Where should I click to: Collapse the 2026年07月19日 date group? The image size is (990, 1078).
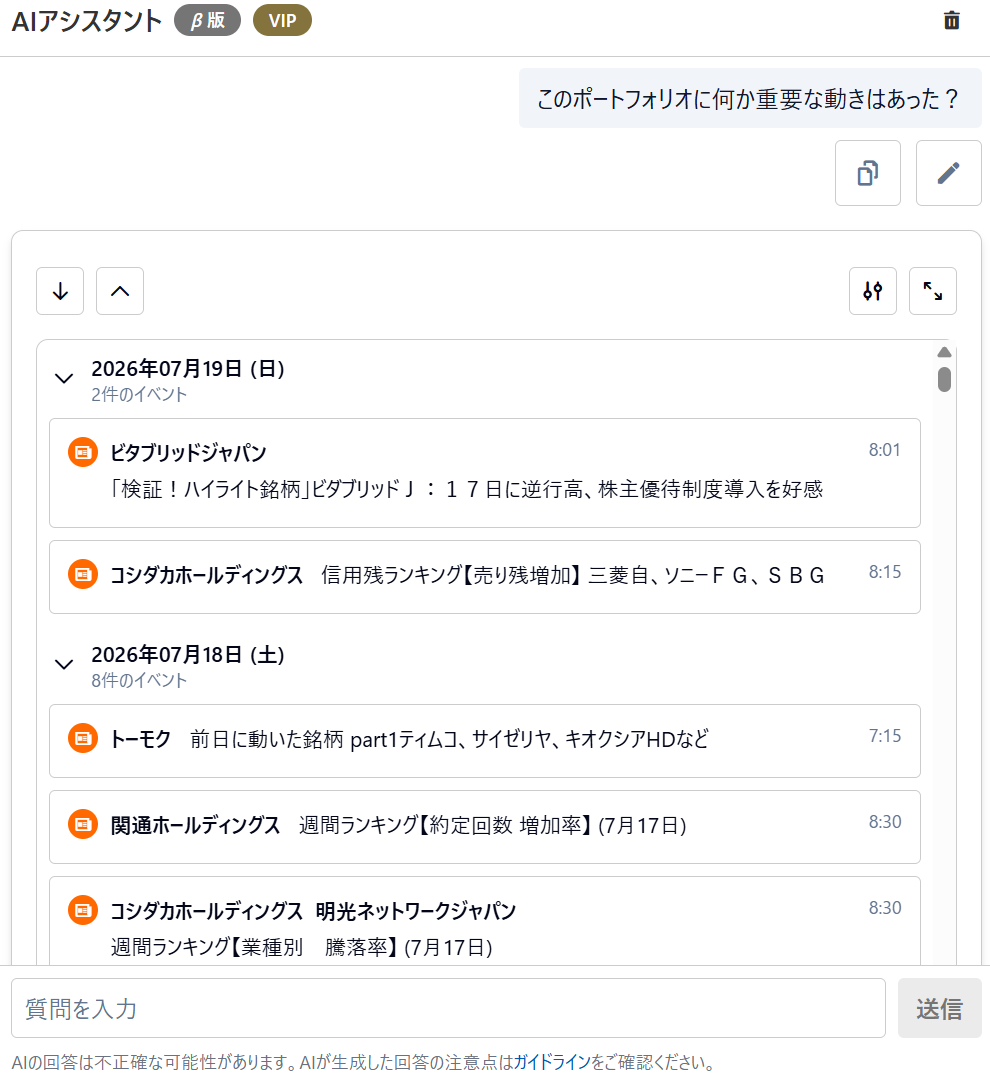(x=64, y=378)
